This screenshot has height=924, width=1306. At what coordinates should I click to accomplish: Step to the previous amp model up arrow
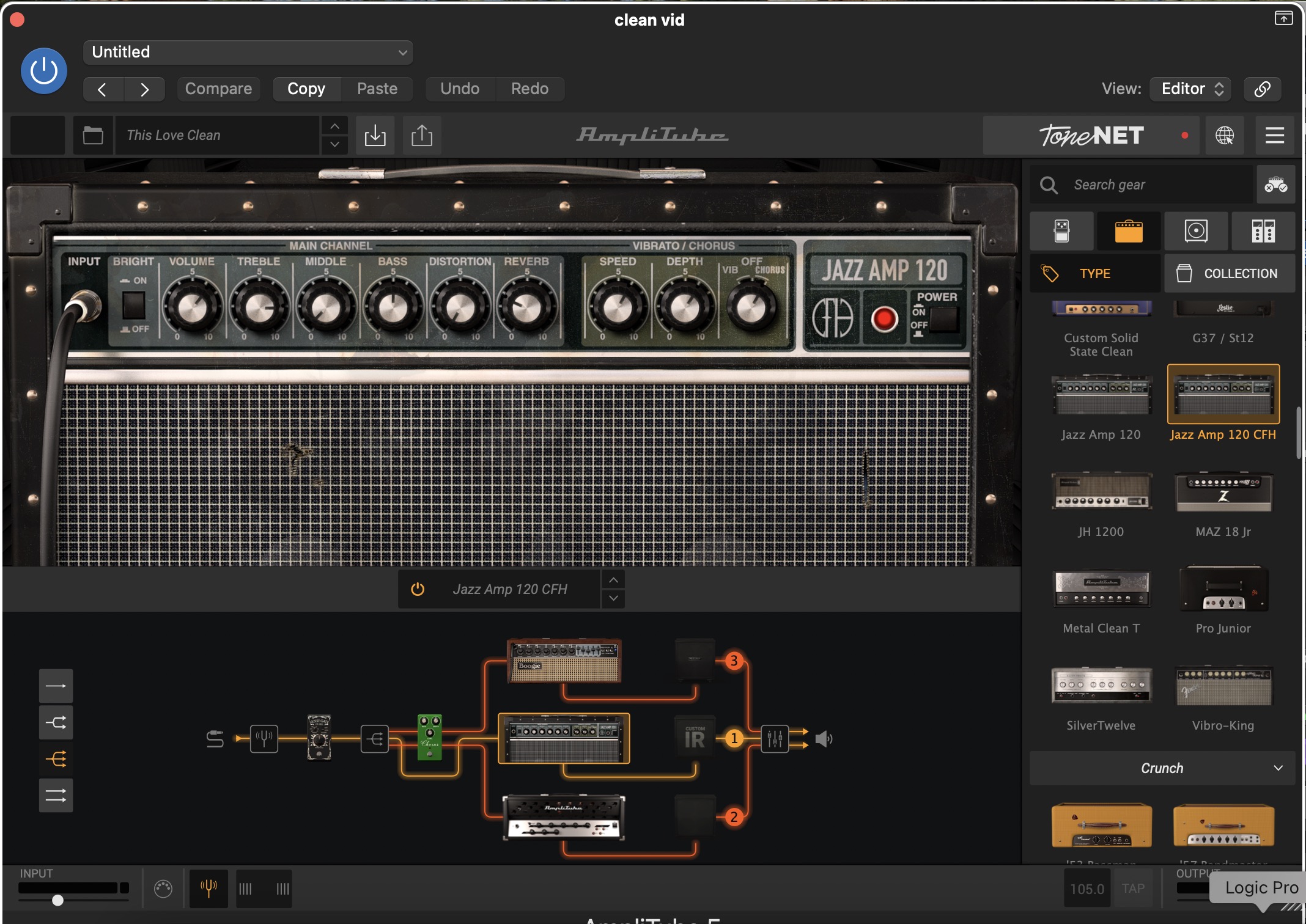point(613,580)
